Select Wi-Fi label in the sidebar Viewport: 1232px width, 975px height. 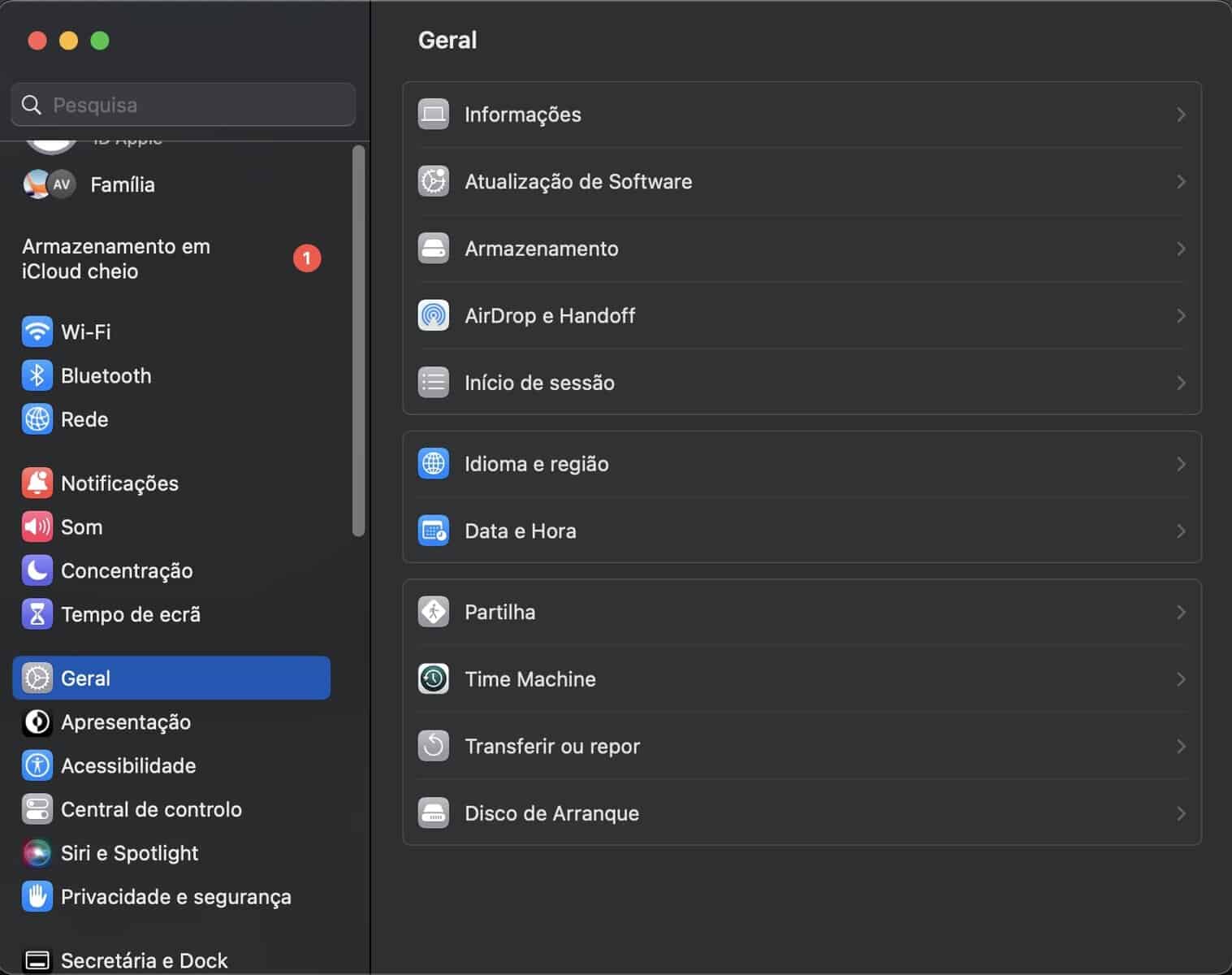86,331
